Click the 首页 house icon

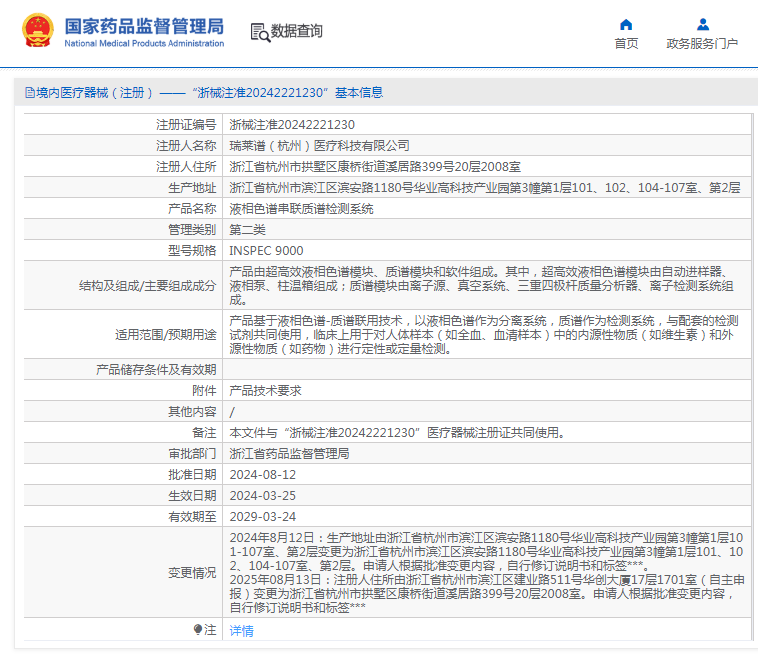click(x=626, y=24)
